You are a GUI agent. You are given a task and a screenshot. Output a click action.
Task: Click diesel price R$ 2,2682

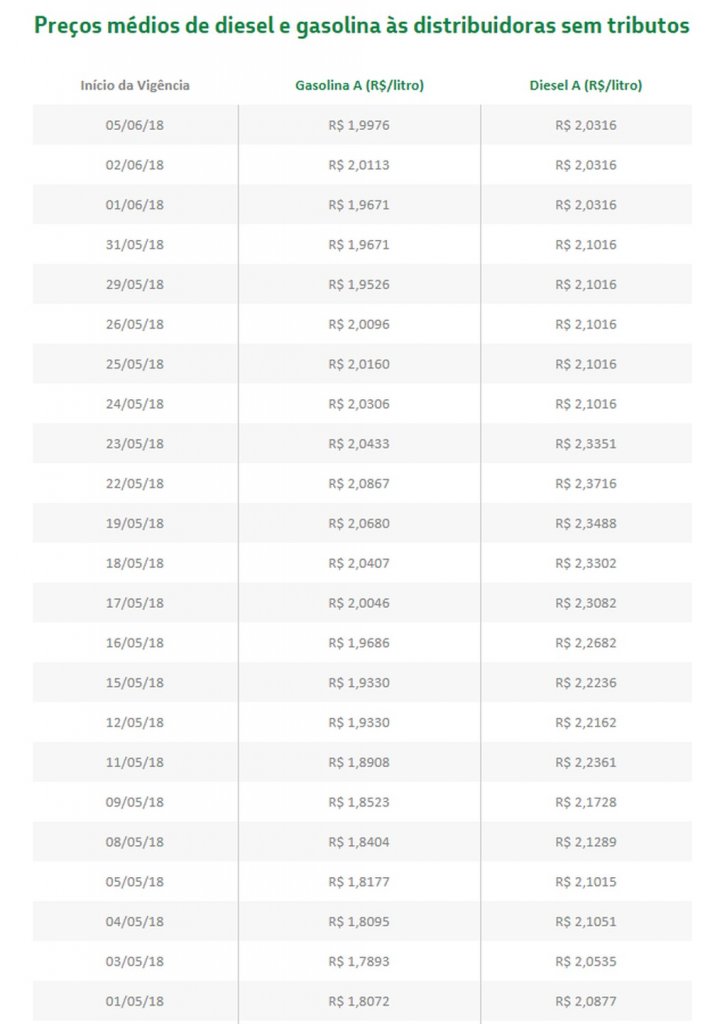(x=585, y=643)
